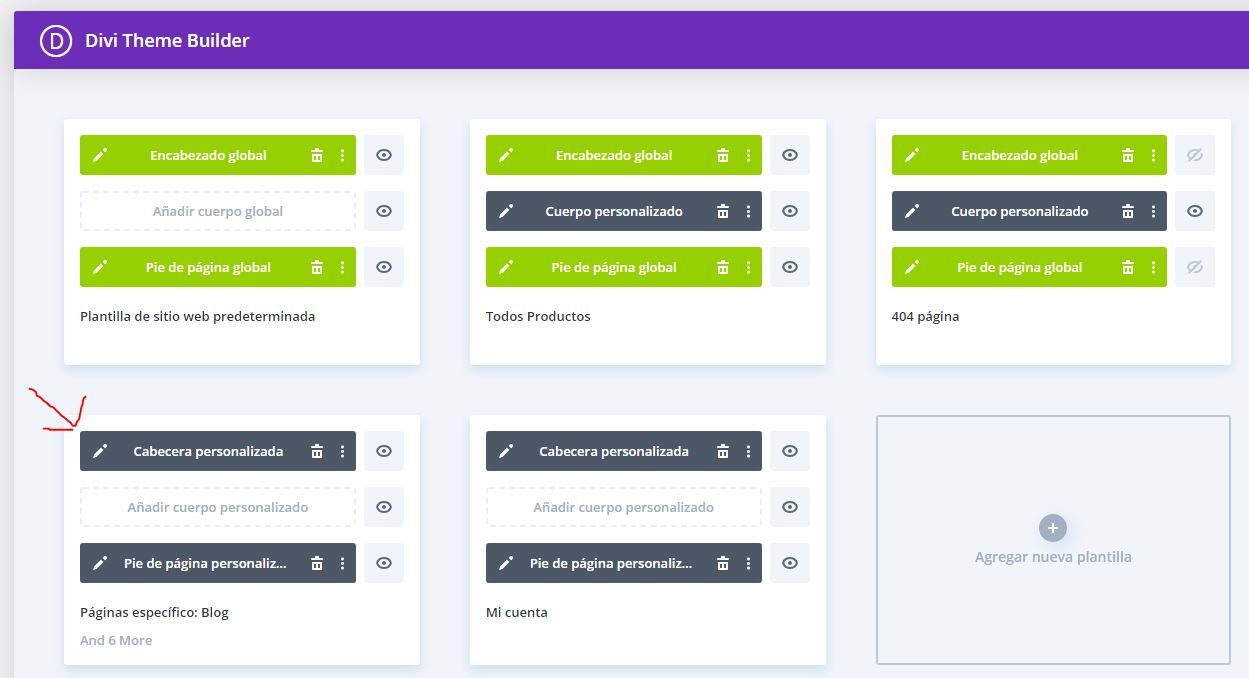Edit Encabezado global in Todos Productos card
This screenshot has height=678, width=1249.
(506, 155)
